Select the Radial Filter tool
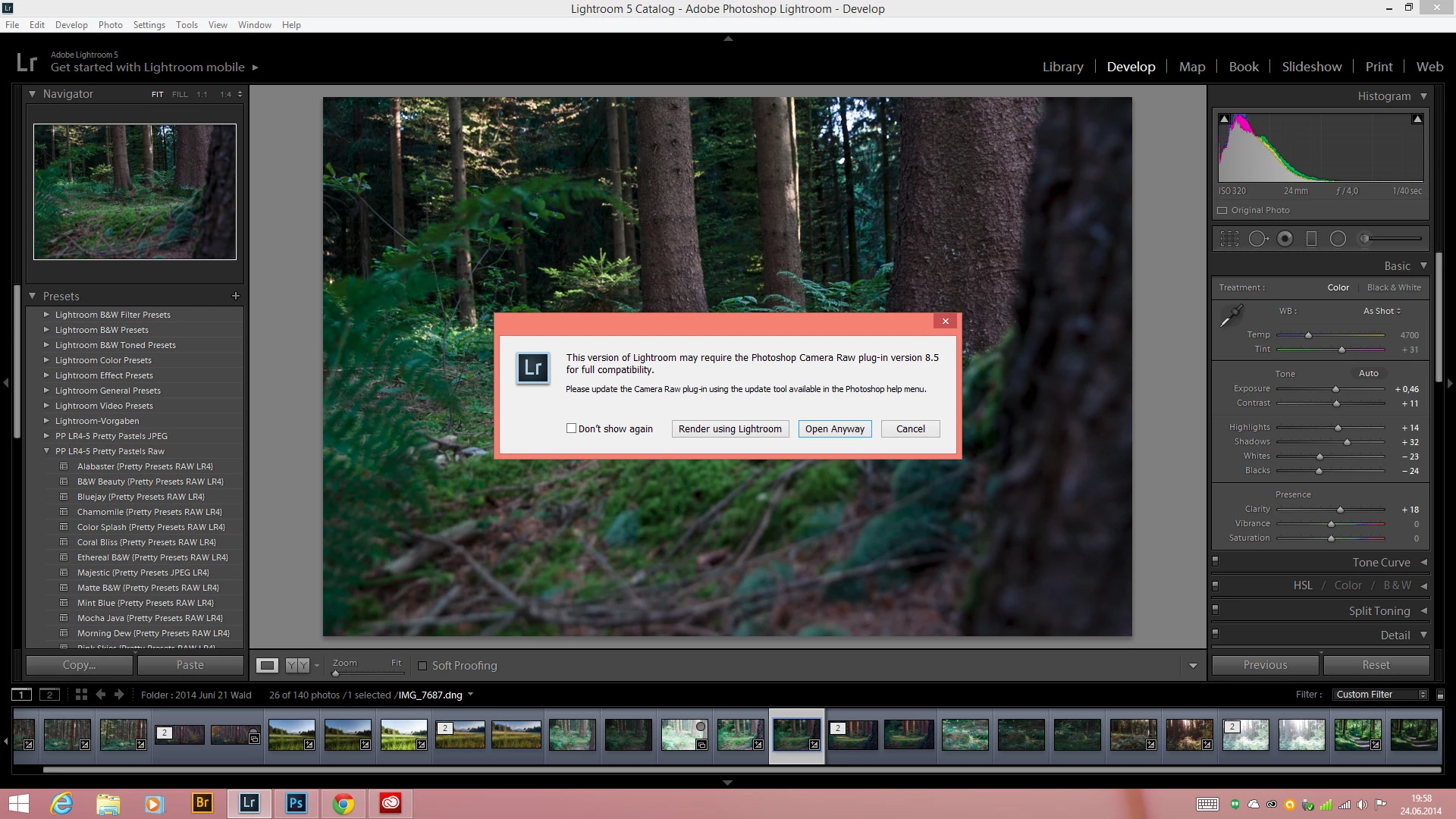 1338,239
